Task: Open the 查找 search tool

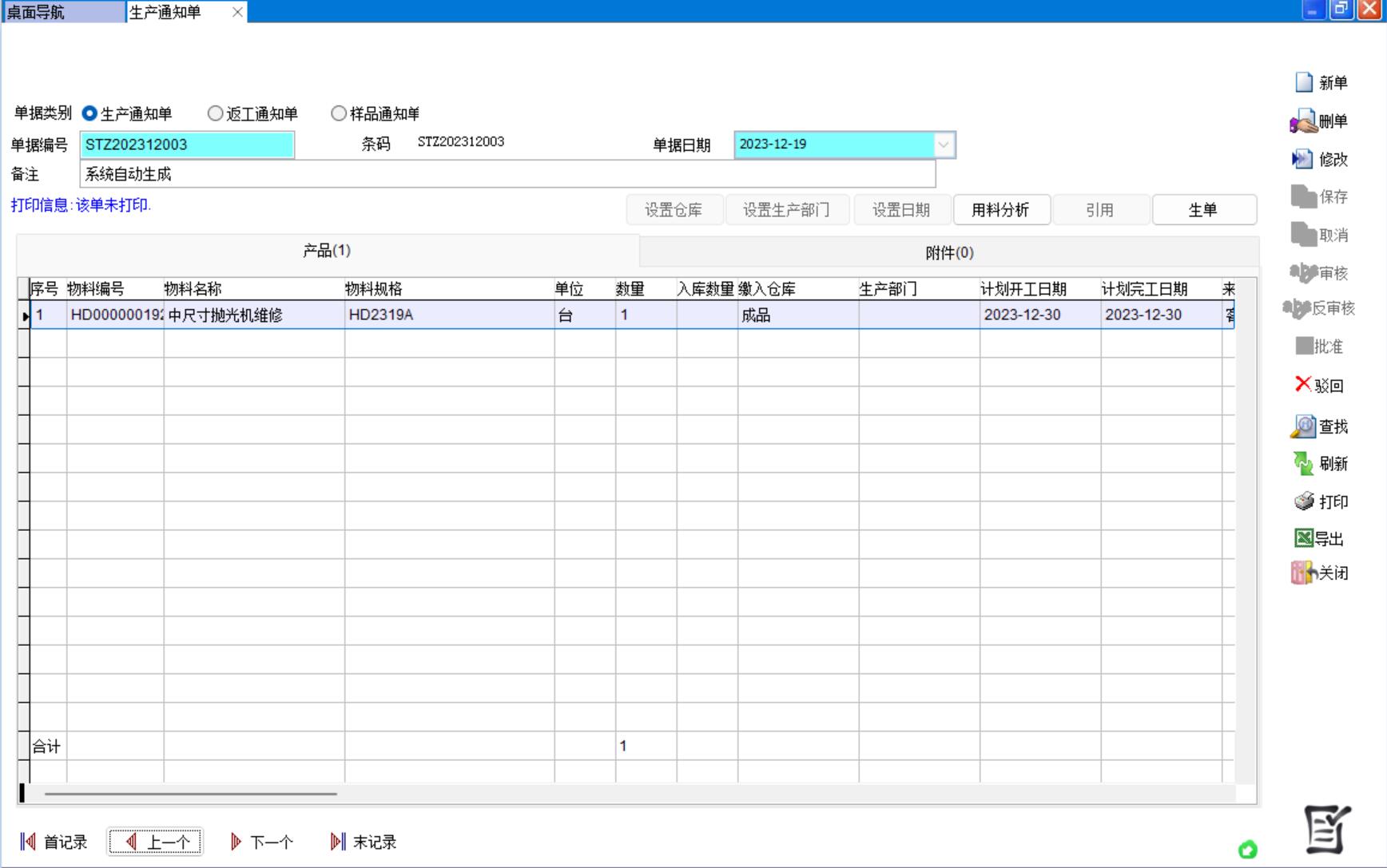Action: pos(1303,426)
